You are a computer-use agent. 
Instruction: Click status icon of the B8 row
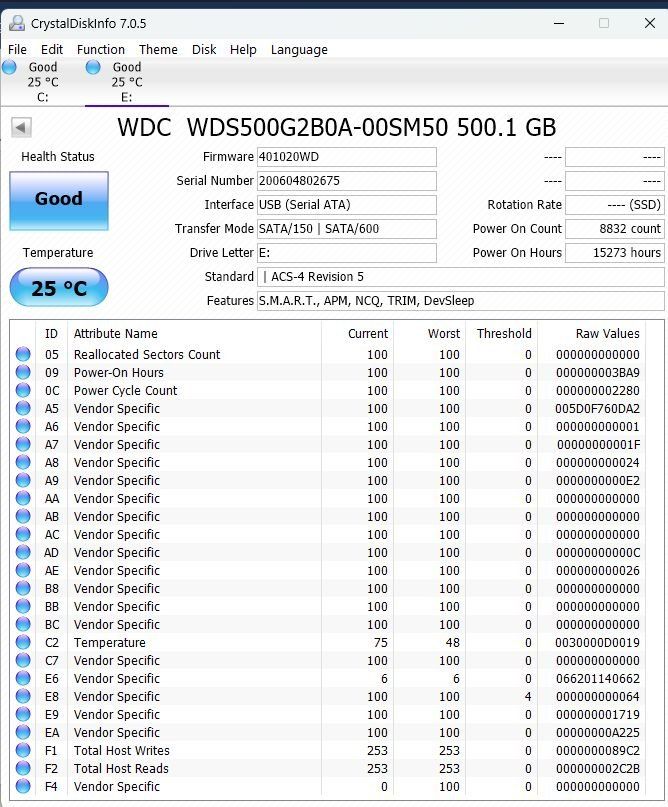tap(23, 588)
